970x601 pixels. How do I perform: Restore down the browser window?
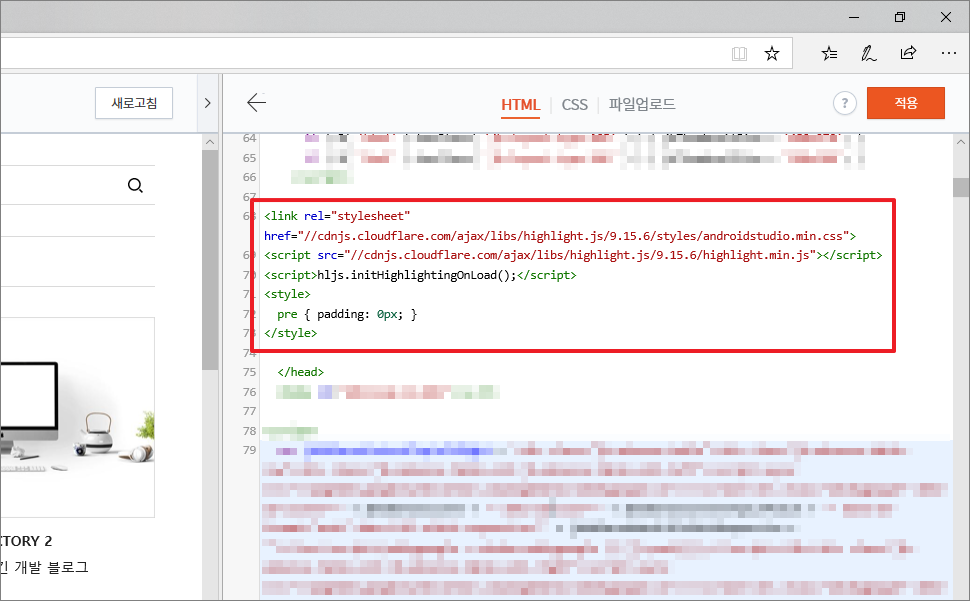(x=900, y=17)
